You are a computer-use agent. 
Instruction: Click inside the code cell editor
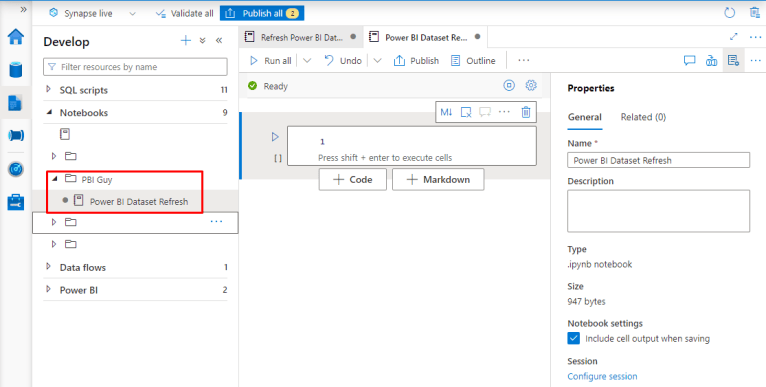click(412, 146)
